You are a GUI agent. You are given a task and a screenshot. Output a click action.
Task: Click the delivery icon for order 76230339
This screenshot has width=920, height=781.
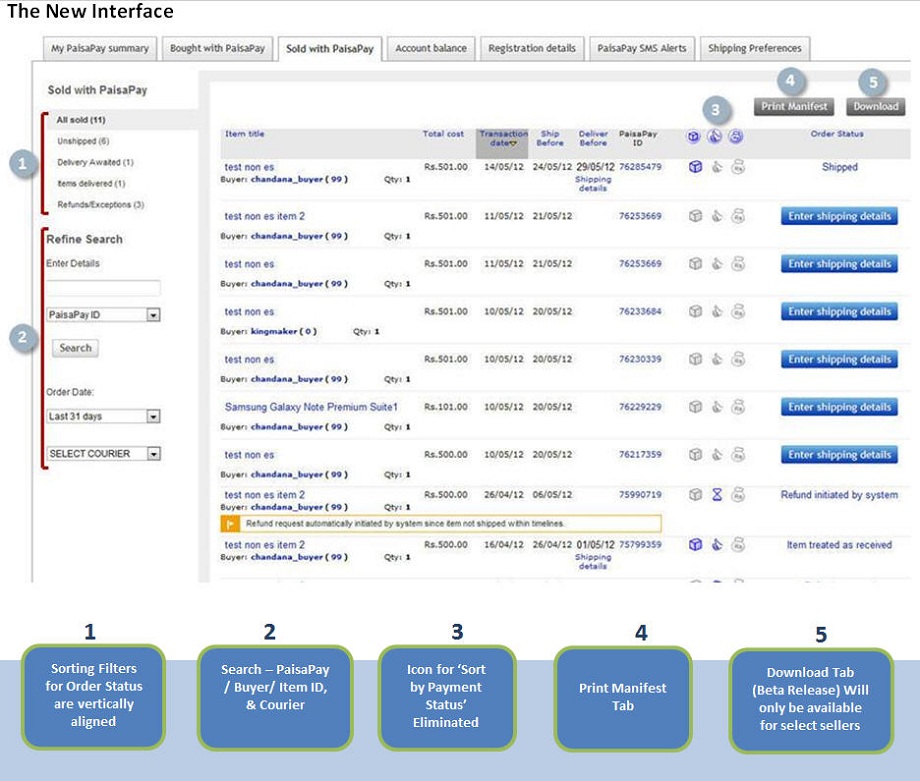click(716, 359)
